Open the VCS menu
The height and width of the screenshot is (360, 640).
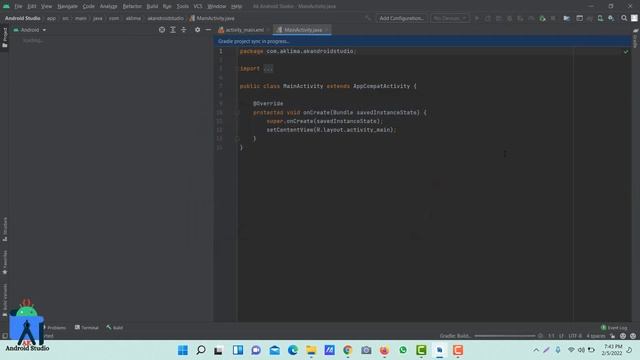198,6
